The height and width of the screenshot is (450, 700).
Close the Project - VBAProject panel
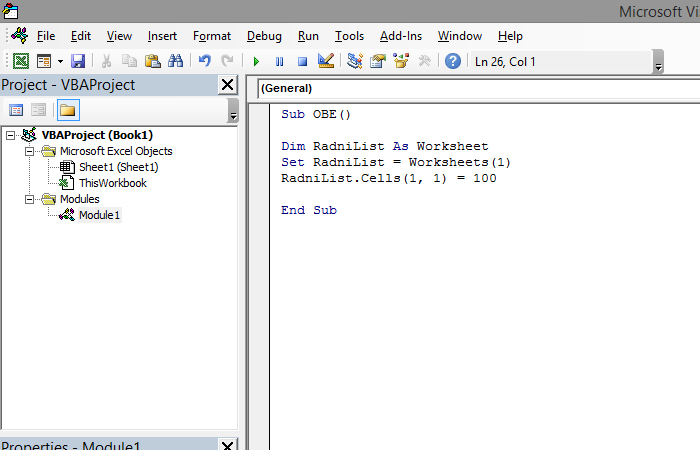point(227,85)
